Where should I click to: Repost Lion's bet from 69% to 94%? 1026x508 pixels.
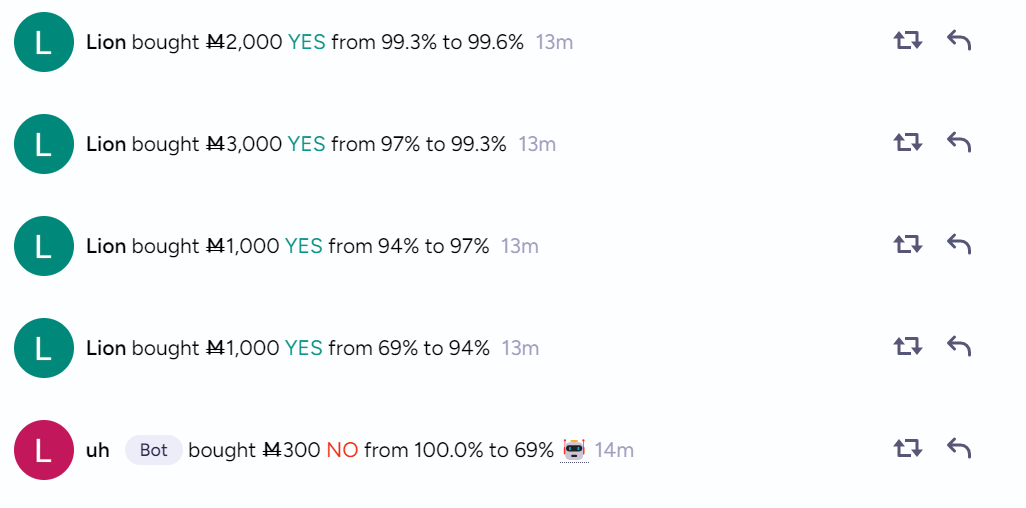pyautogui.click(x=908, y=346)
